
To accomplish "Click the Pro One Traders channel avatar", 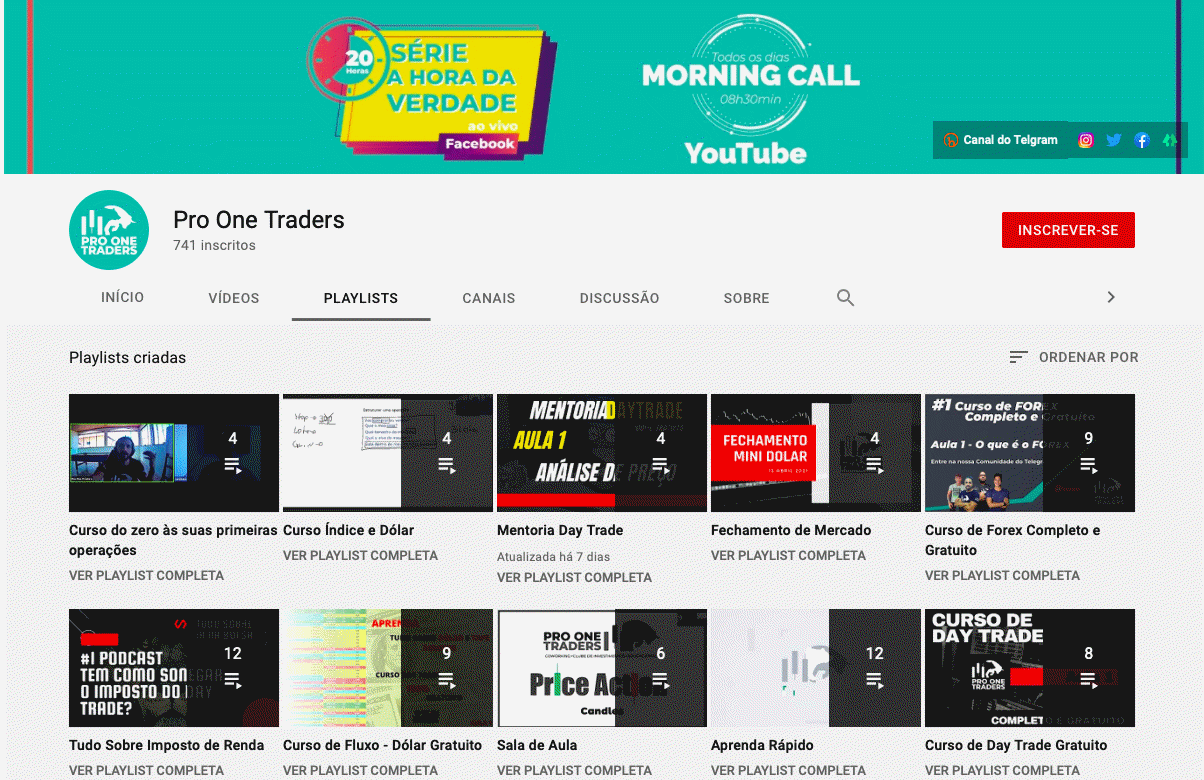I will (109, 230).
